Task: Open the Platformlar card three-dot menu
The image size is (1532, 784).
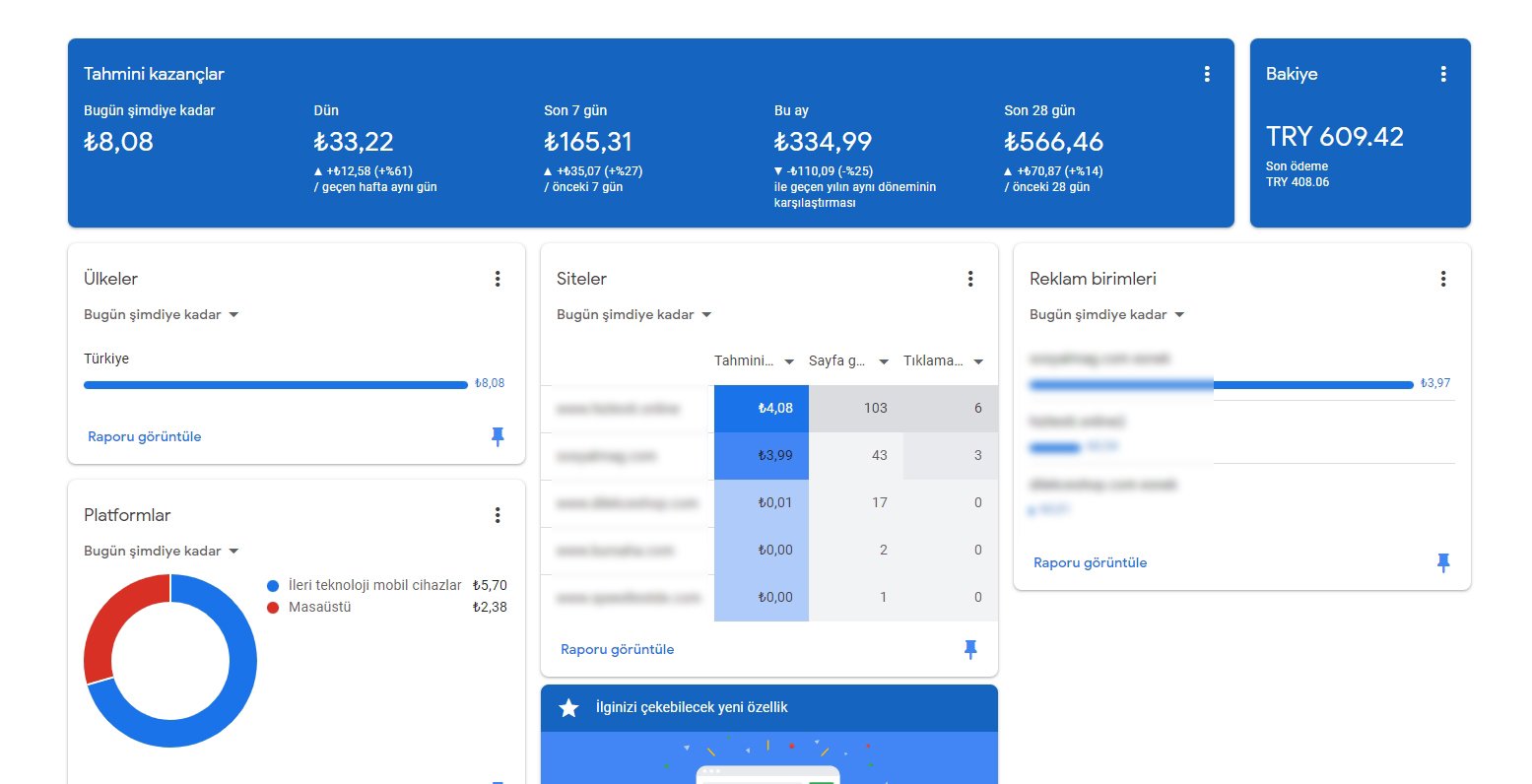Action: pyautogui.click(x=498, y=515)
